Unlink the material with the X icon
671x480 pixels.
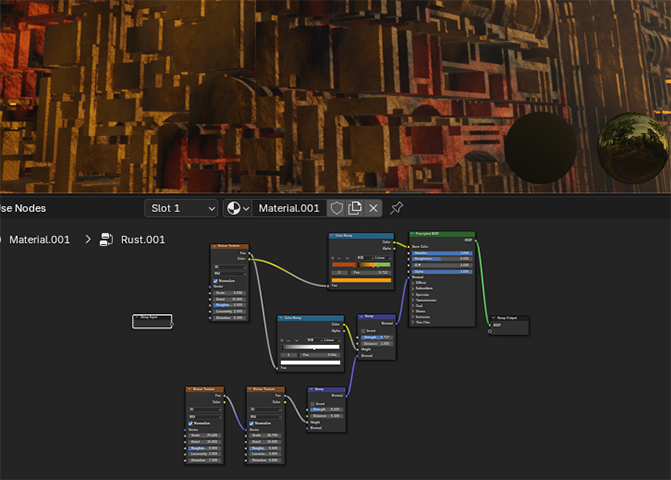pyautogui.click(x=373, y=208)
